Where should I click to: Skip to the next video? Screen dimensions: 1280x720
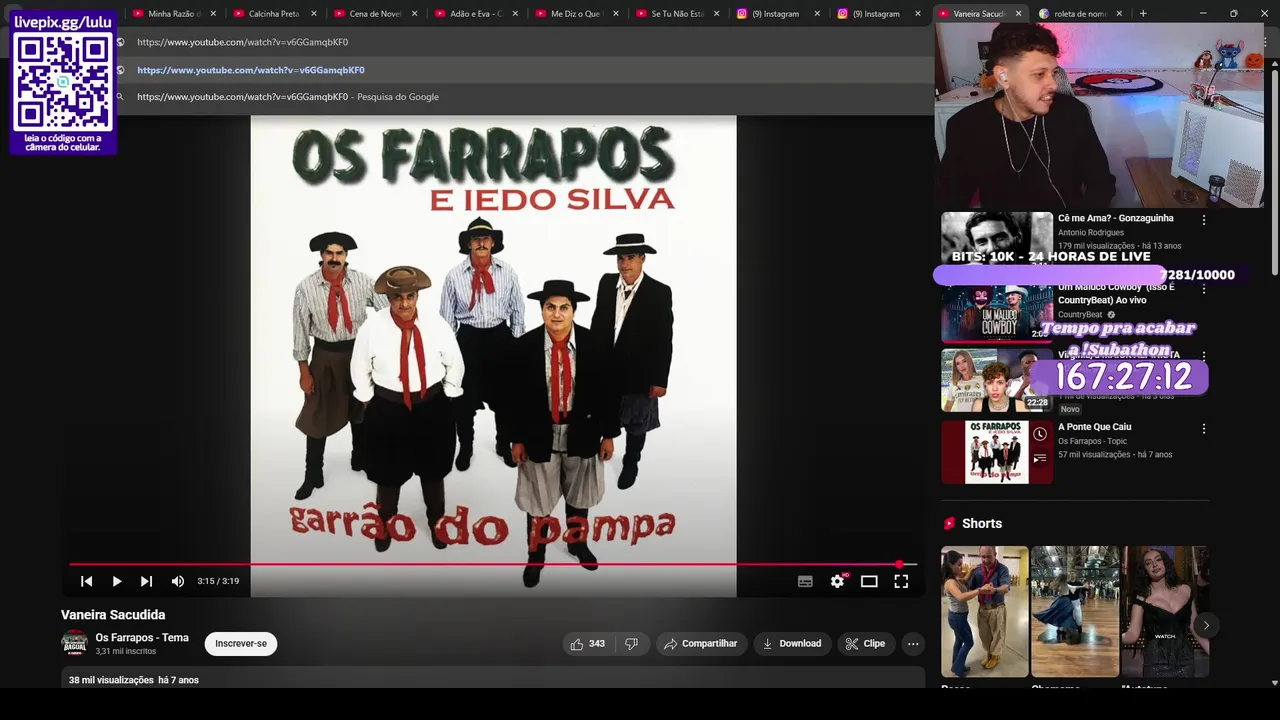click(147, 581)
